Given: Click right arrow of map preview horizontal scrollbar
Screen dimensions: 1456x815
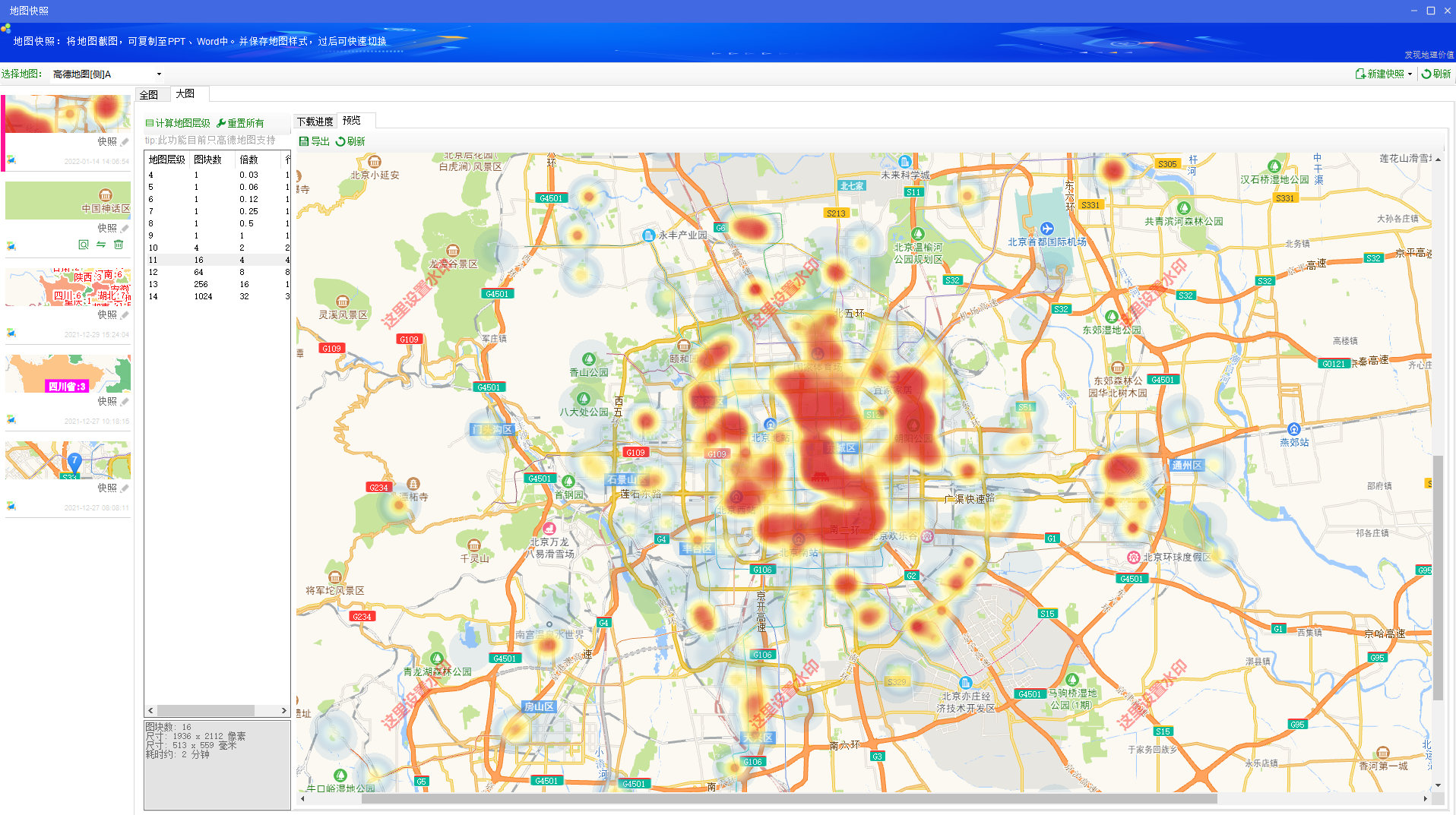Looking at the screenshot, I should [1425, 798].
